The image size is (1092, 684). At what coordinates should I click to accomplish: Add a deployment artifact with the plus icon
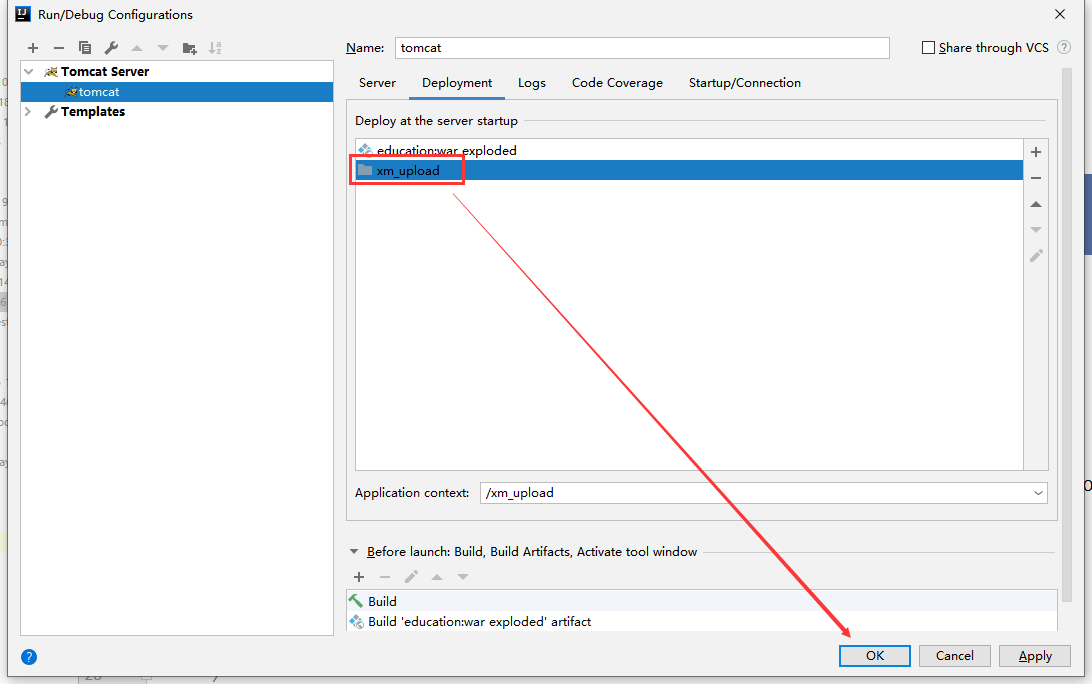pos(1036,152)
